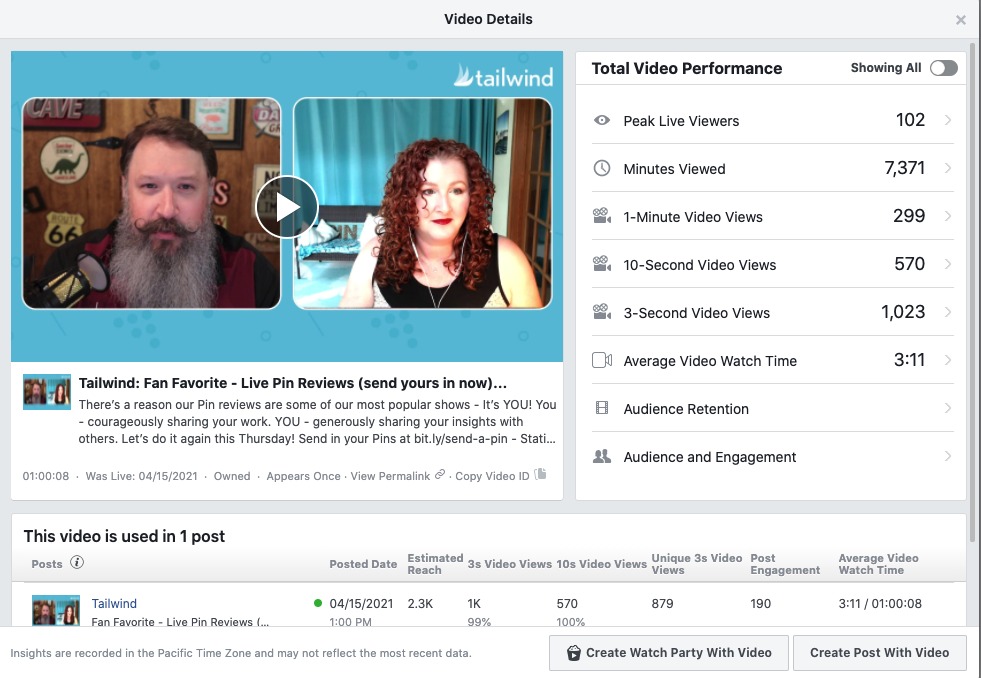Toggle the Showing All switch
981x678 pixels.
click(x=943, y=68)
